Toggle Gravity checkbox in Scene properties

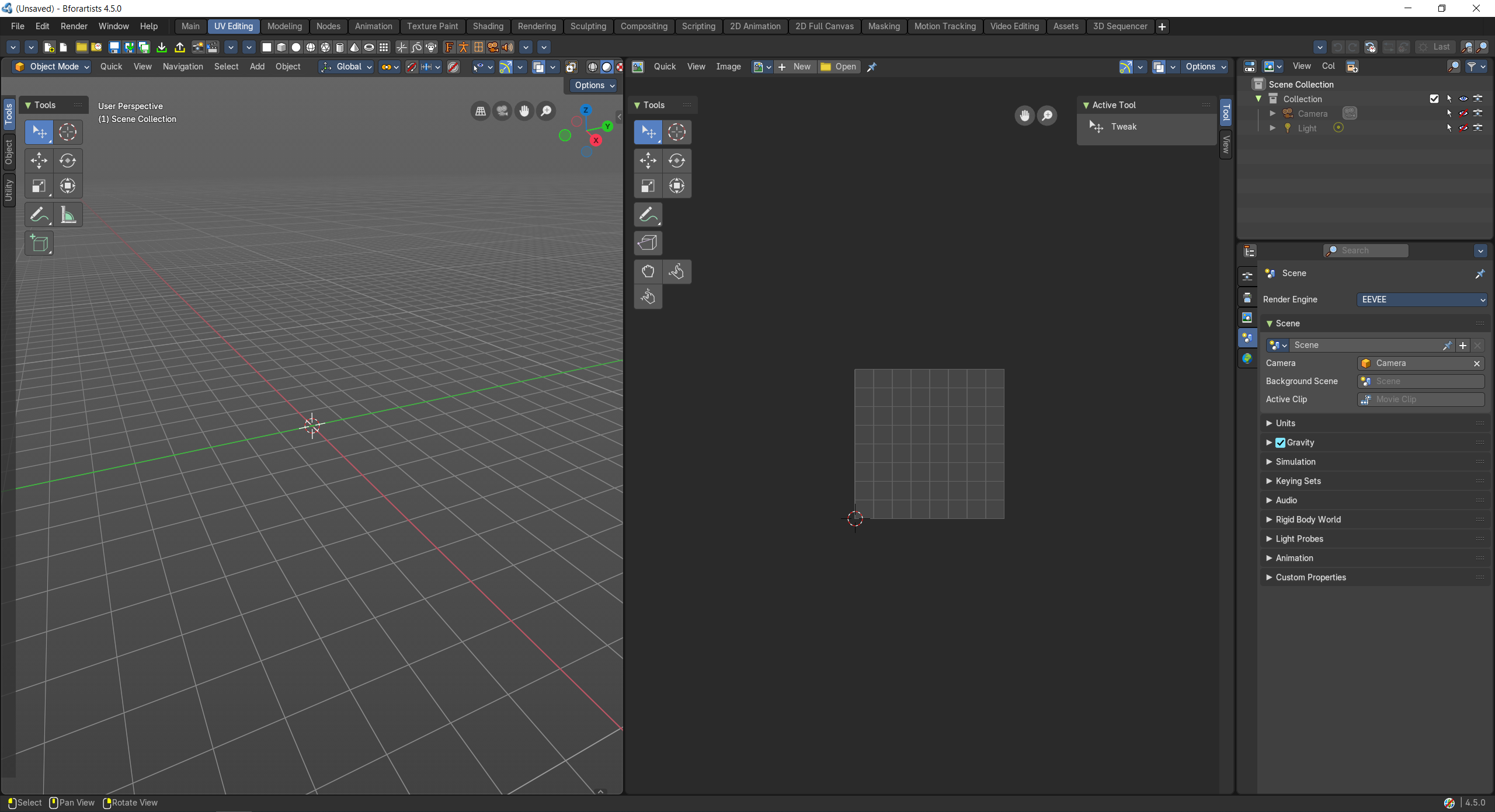pyautogui.click(x=1280, y=442)
